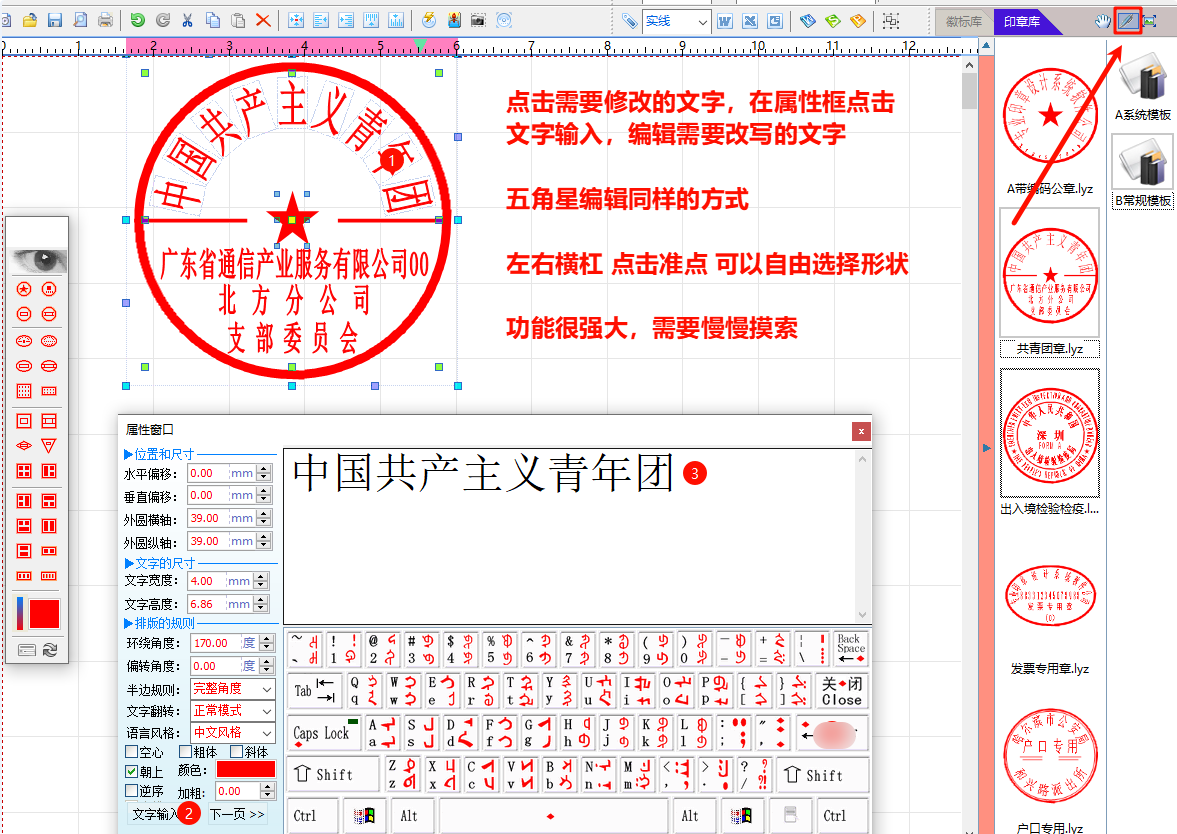The width and height of the screenshot is (1177, 834).
Task: Open the 文字翻转 正常模式 dropdown
Action: pyautogui.click(x=233, y=710)
